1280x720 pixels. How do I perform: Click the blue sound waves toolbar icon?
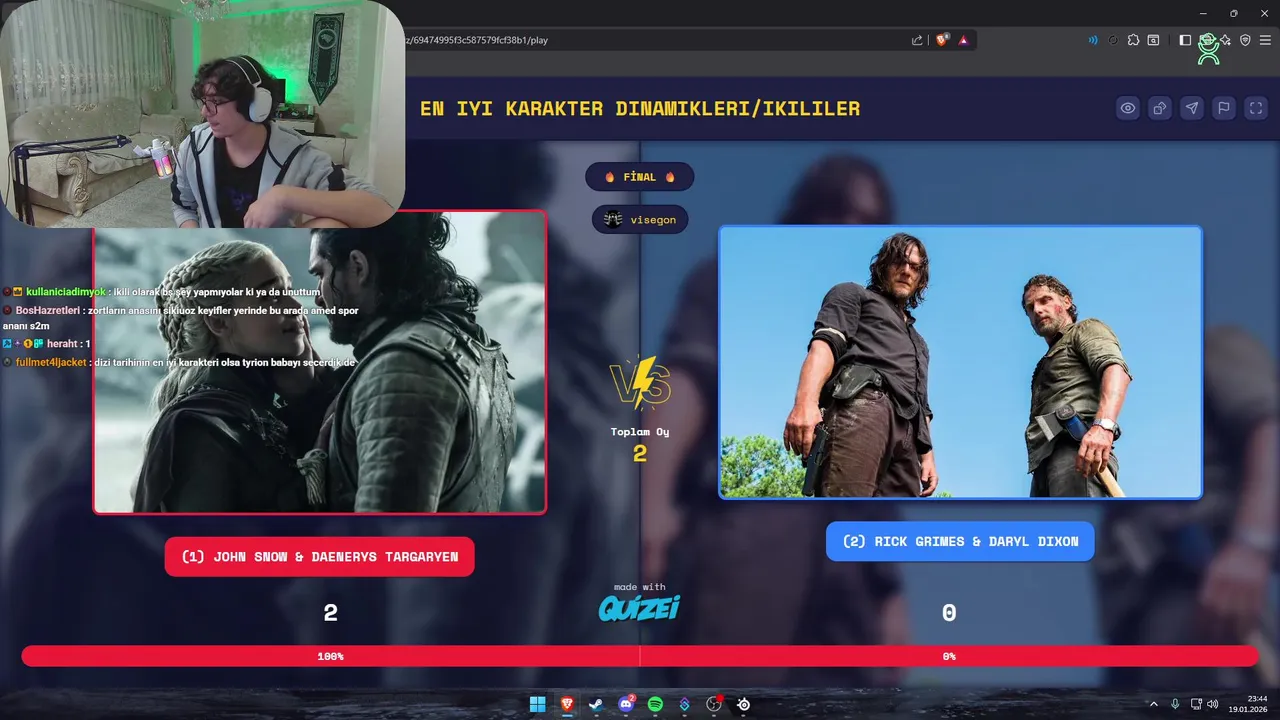coord(1093,40)
